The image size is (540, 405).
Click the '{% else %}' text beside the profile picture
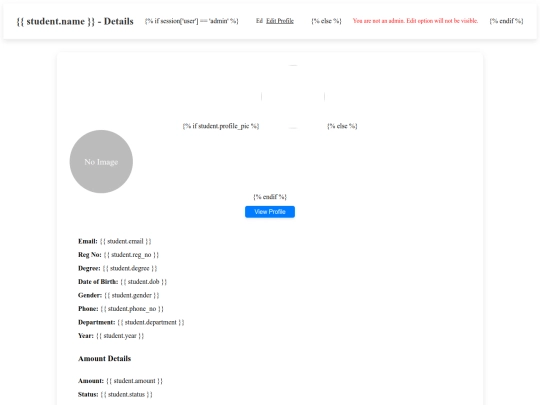coord(342,126)
